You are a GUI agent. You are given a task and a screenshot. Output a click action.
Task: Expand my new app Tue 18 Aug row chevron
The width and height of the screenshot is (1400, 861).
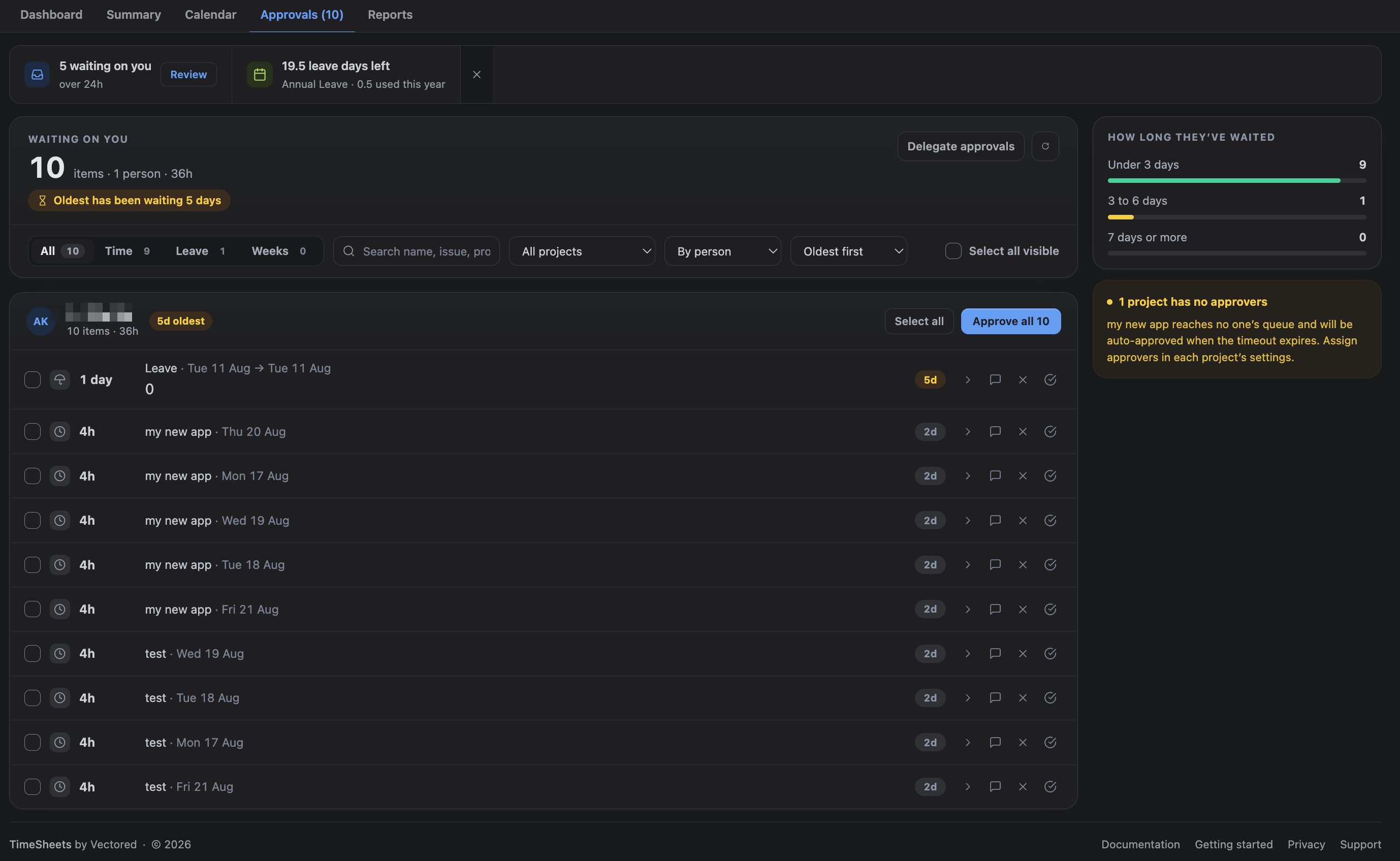[x=967, y=565]
